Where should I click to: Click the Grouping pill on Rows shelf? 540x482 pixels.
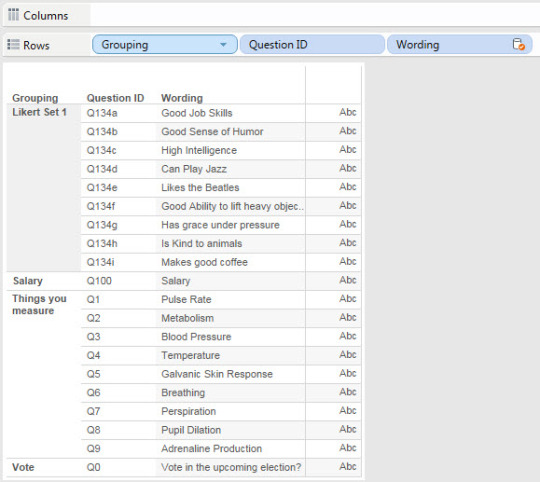(x=165, y=44)
